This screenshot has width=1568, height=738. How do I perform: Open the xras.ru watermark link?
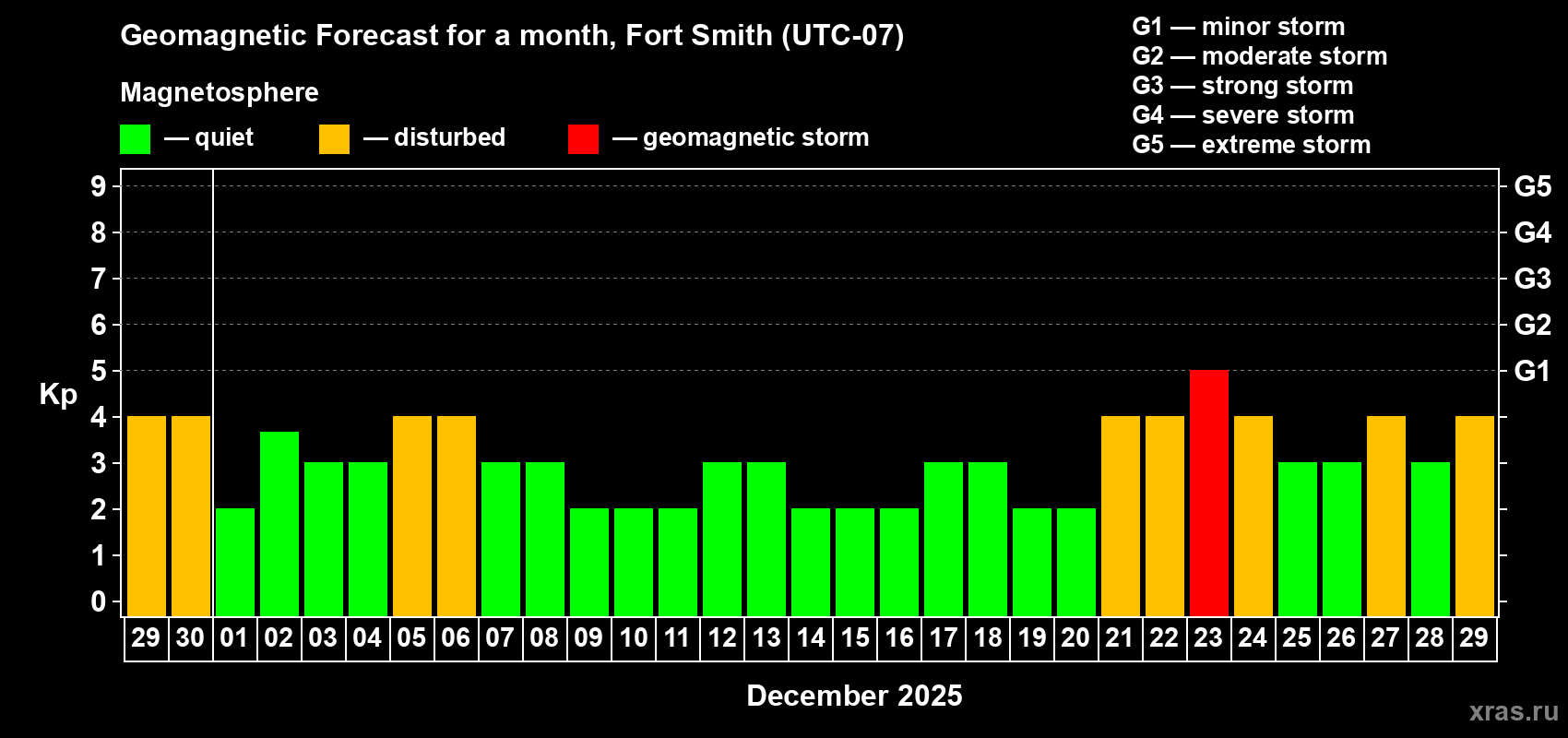[1513, 711]
